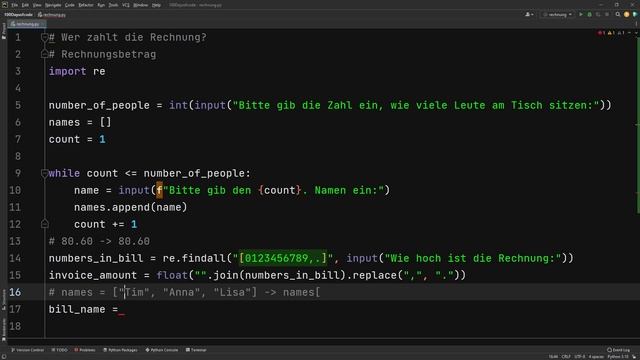Open the Refactor menu
The height and width of the screenshot is (360, 640).
86,5
